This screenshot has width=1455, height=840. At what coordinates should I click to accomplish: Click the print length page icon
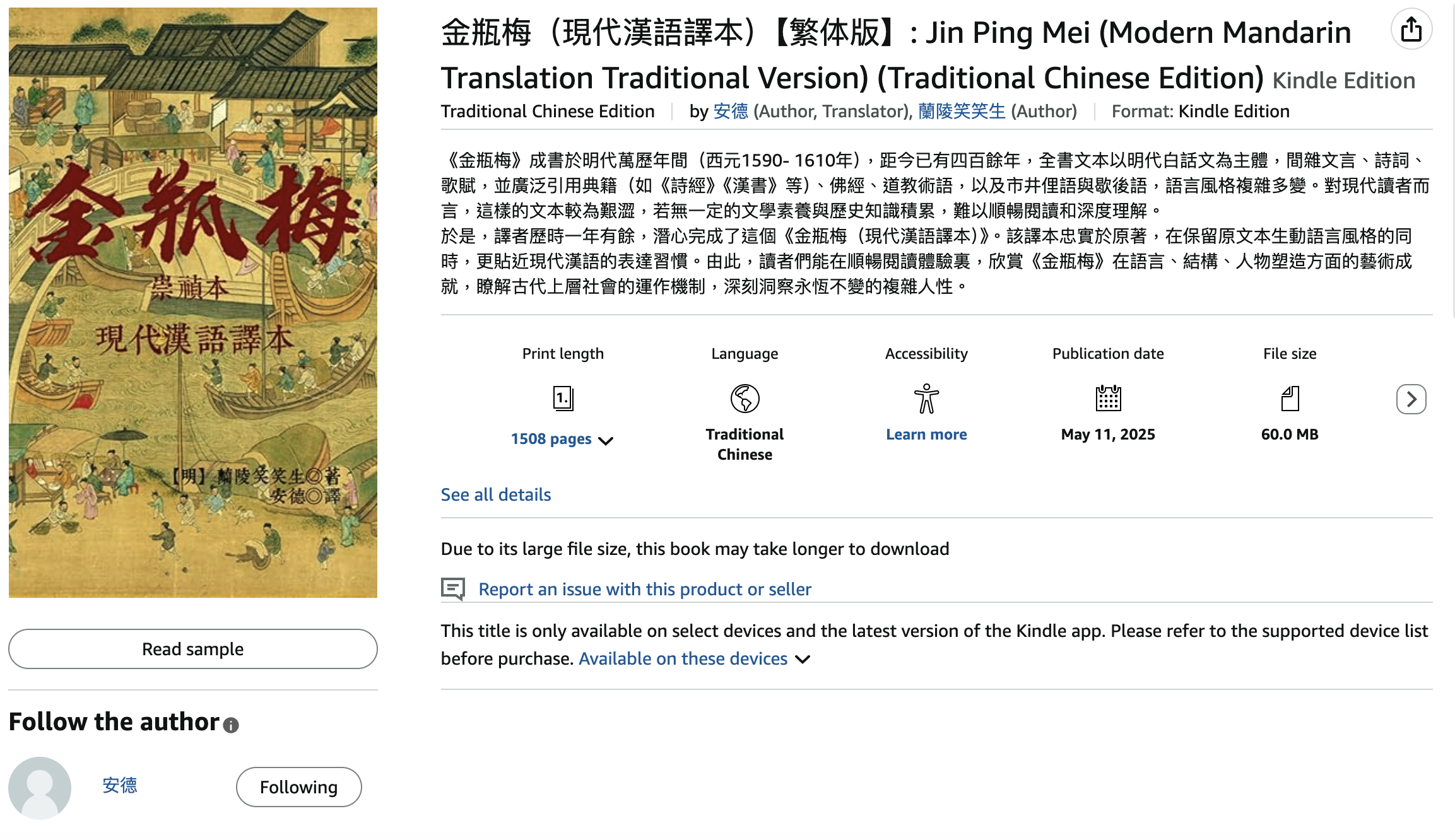(563, 399)
